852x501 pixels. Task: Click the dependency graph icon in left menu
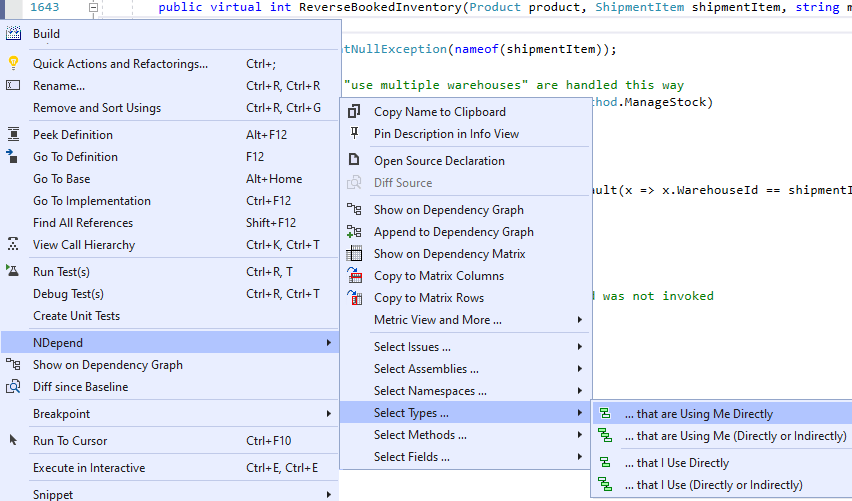13,364
